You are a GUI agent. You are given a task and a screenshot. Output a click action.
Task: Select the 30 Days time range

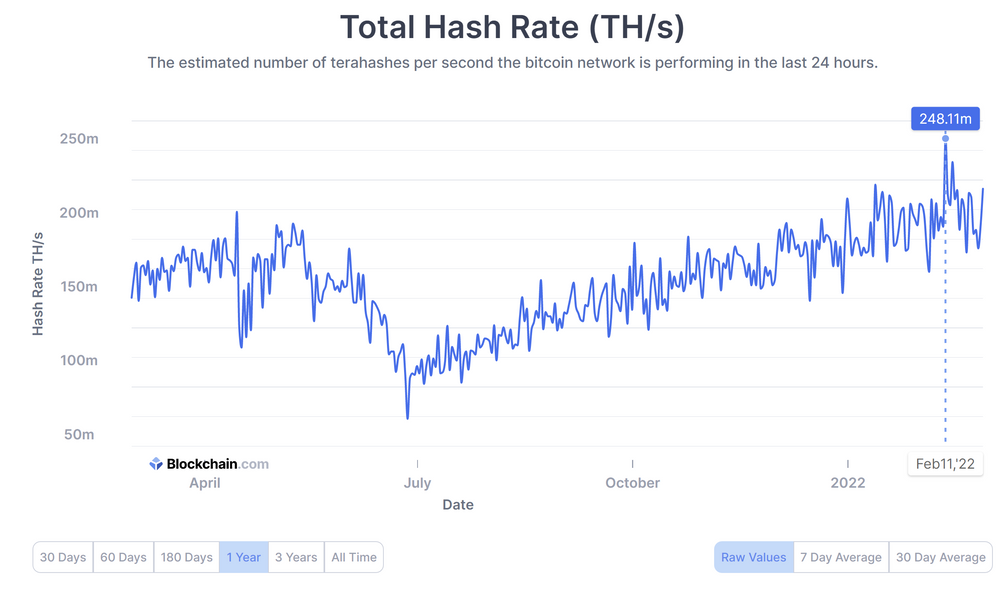click(x=62, y=557)
